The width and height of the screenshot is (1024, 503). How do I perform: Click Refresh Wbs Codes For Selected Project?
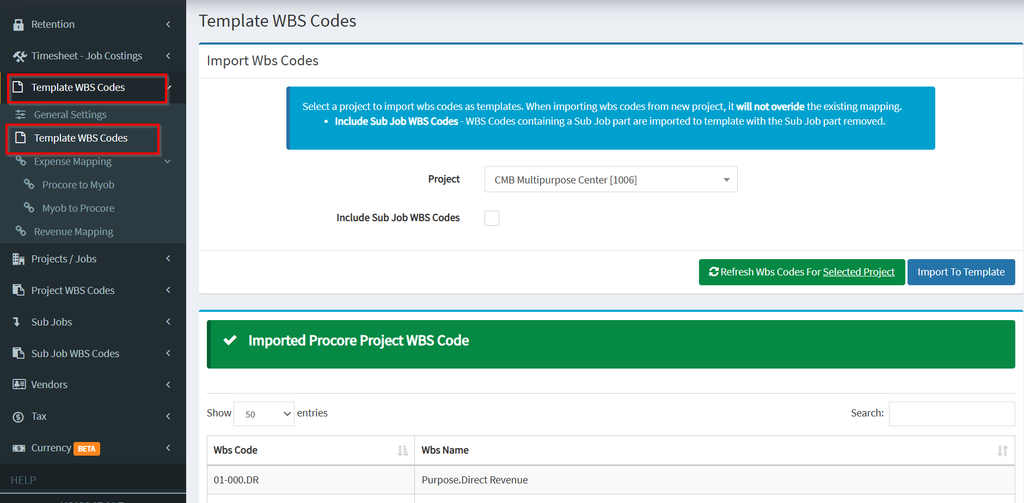pos(801,272)
